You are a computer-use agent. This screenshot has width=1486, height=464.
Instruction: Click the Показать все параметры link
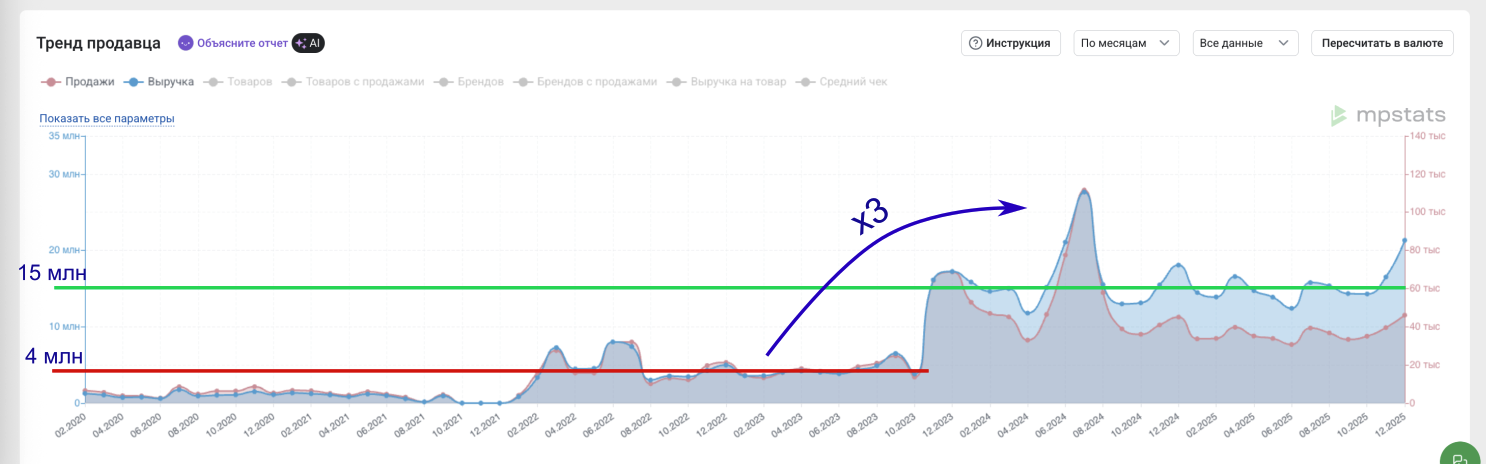[107, 118]
